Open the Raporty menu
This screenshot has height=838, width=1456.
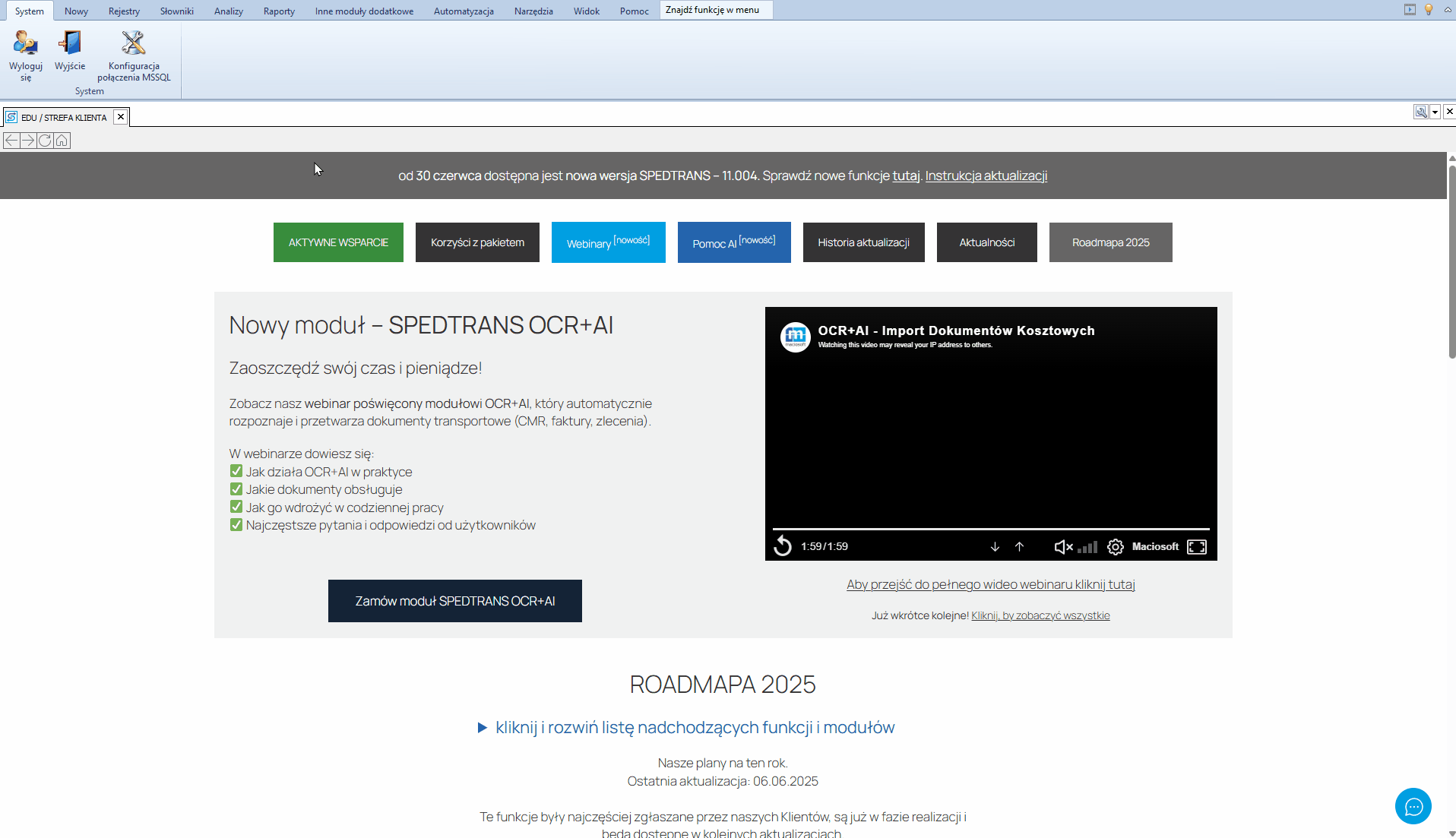coord(279,11)
